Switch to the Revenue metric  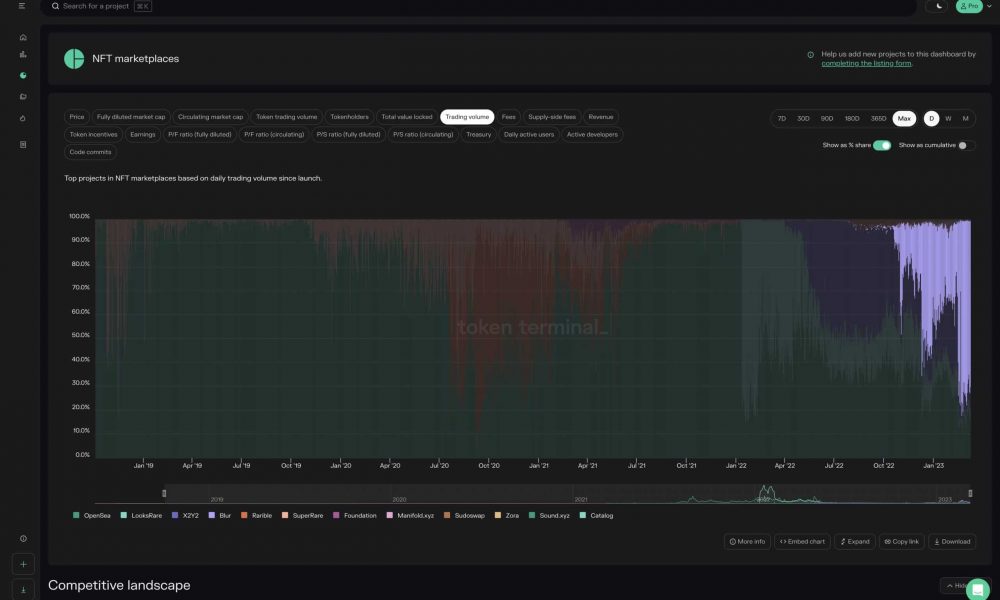[601, 117]
